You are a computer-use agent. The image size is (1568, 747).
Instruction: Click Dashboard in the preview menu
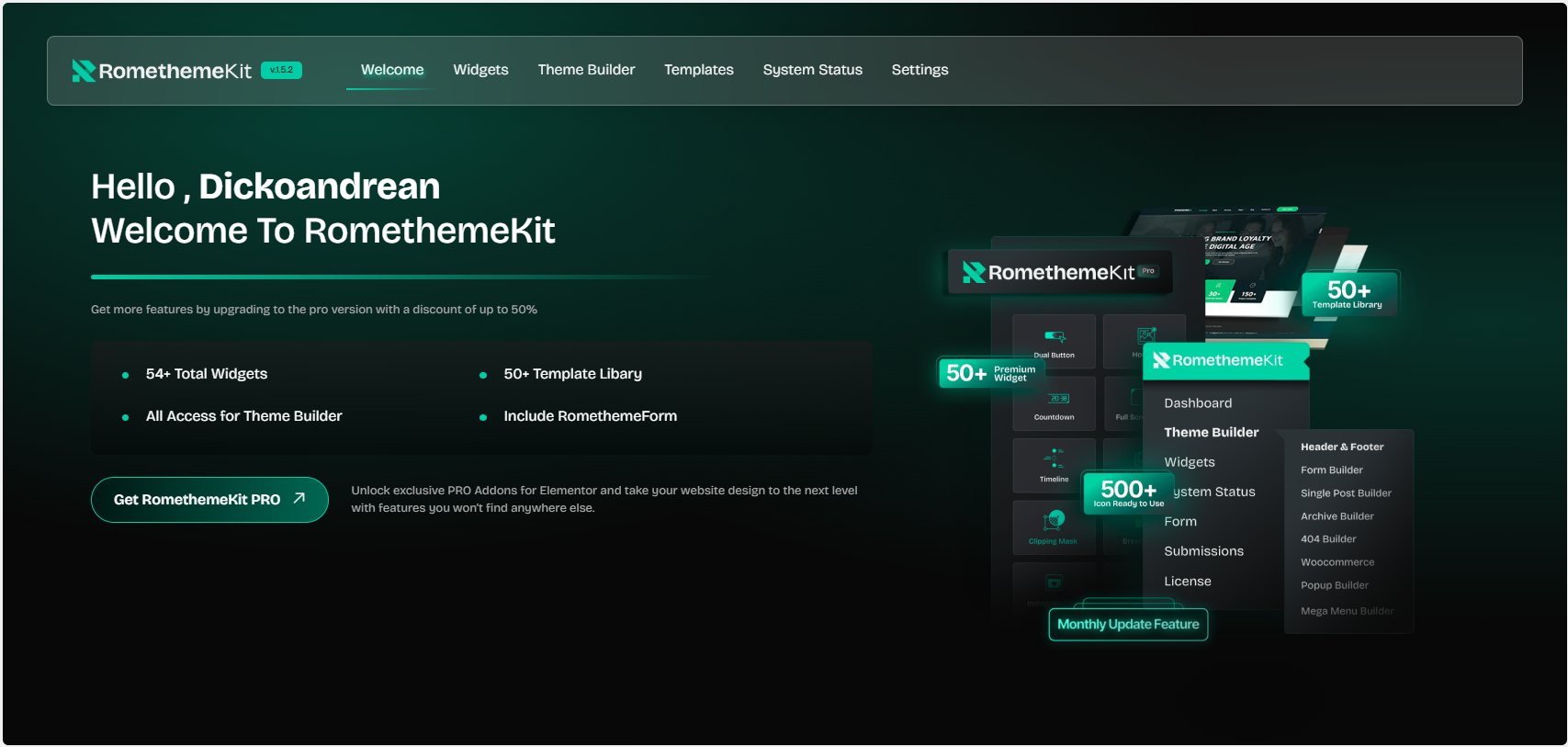click(1198, 403)
